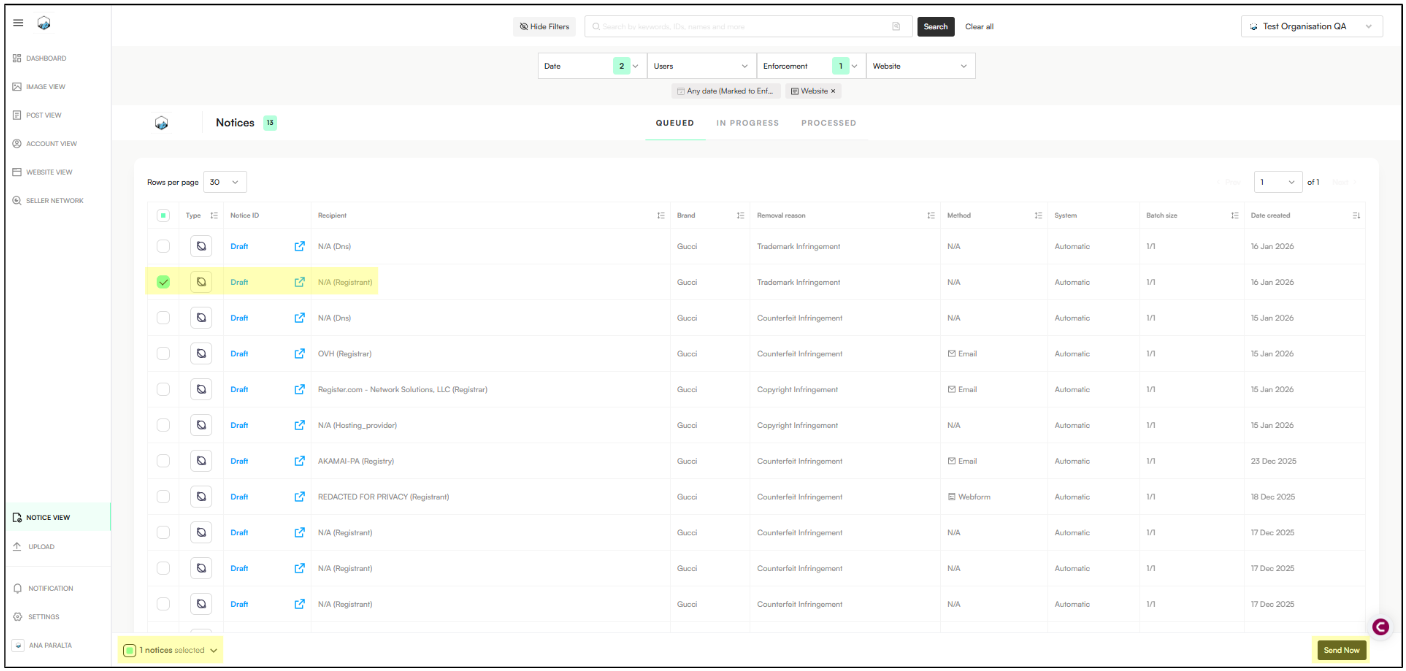Open external link for OVH (Registrar) notice
1406x671 pixels.
(x=299, y=354)
